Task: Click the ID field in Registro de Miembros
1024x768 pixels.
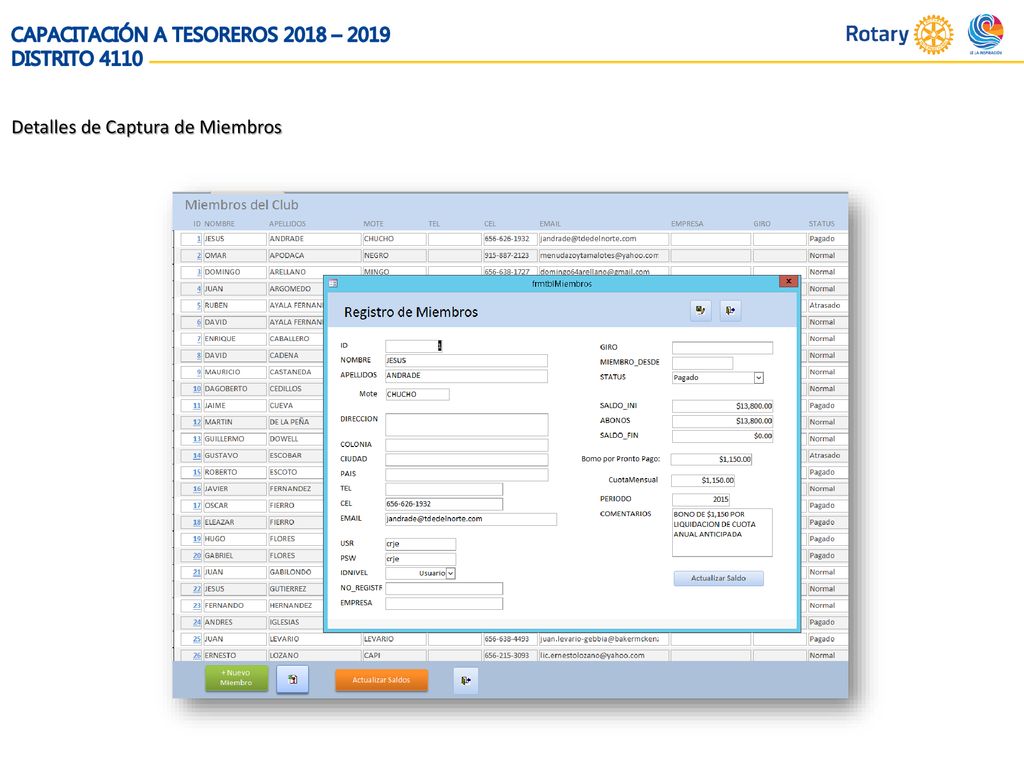Action: point(413,345)
